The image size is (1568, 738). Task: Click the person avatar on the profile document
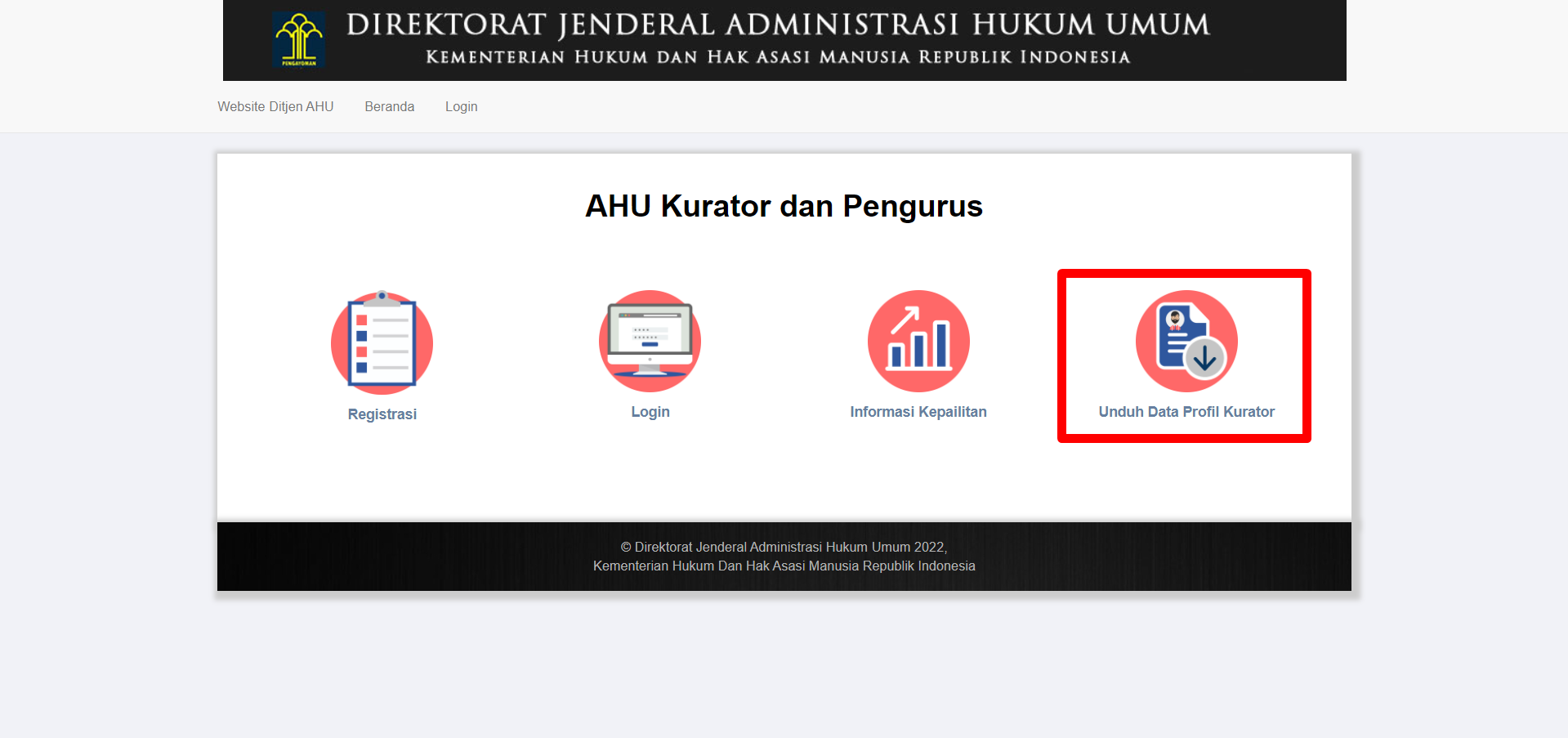1175,318
